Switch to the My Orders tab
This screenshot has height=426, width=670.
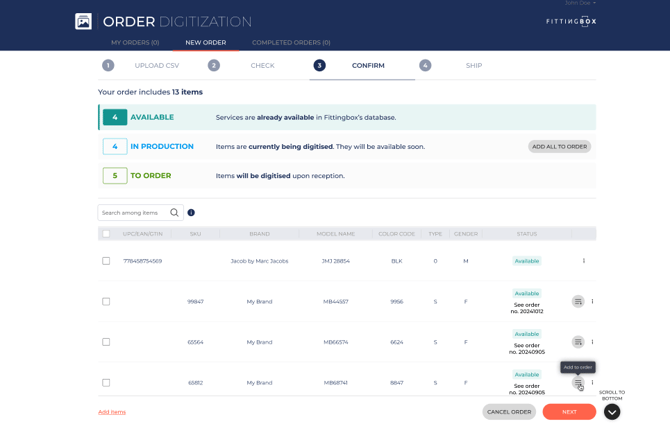point(135,43)
